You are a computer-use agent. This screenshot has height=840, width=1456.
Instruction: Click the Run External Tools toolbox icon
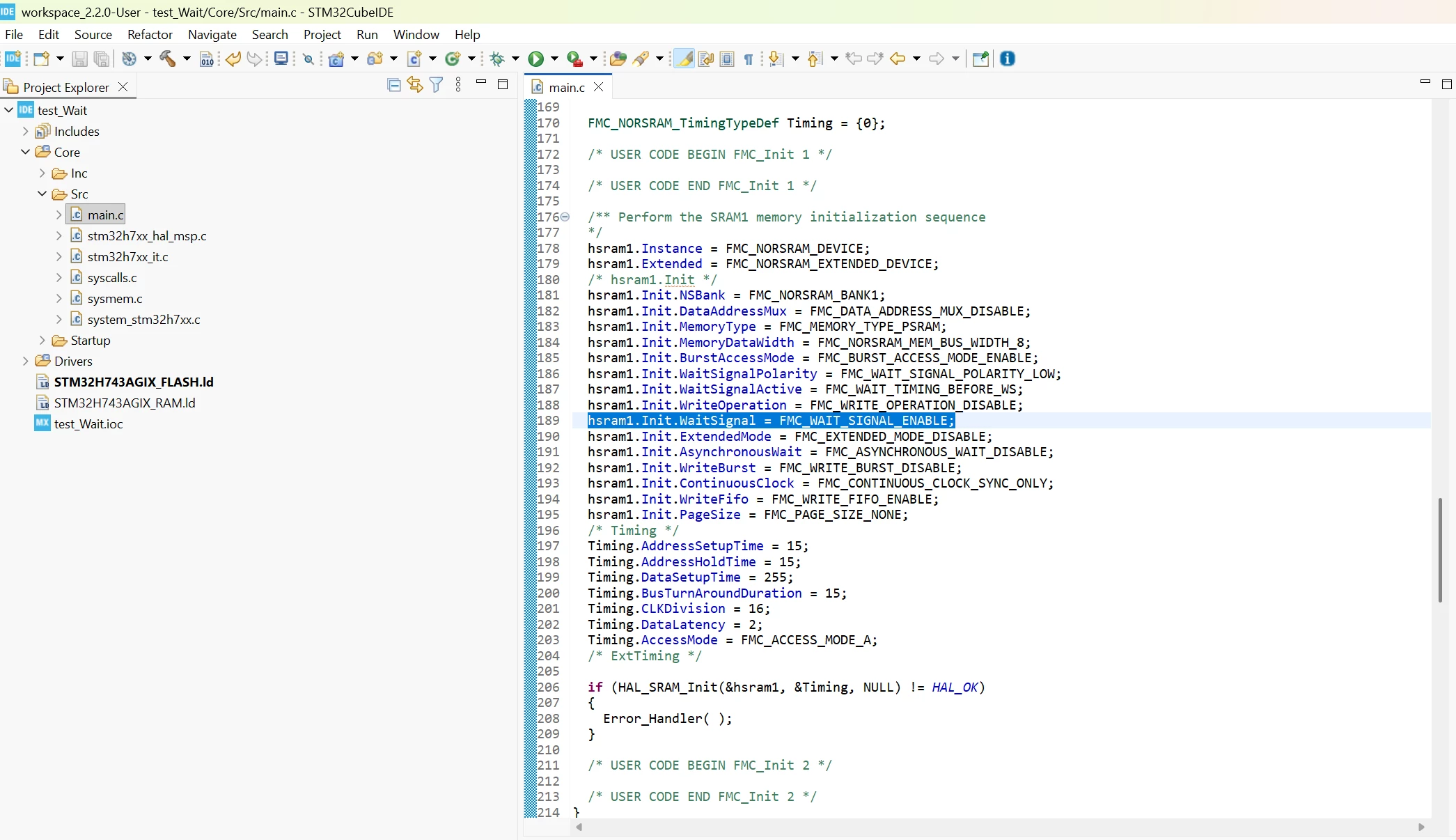[575, 59]
